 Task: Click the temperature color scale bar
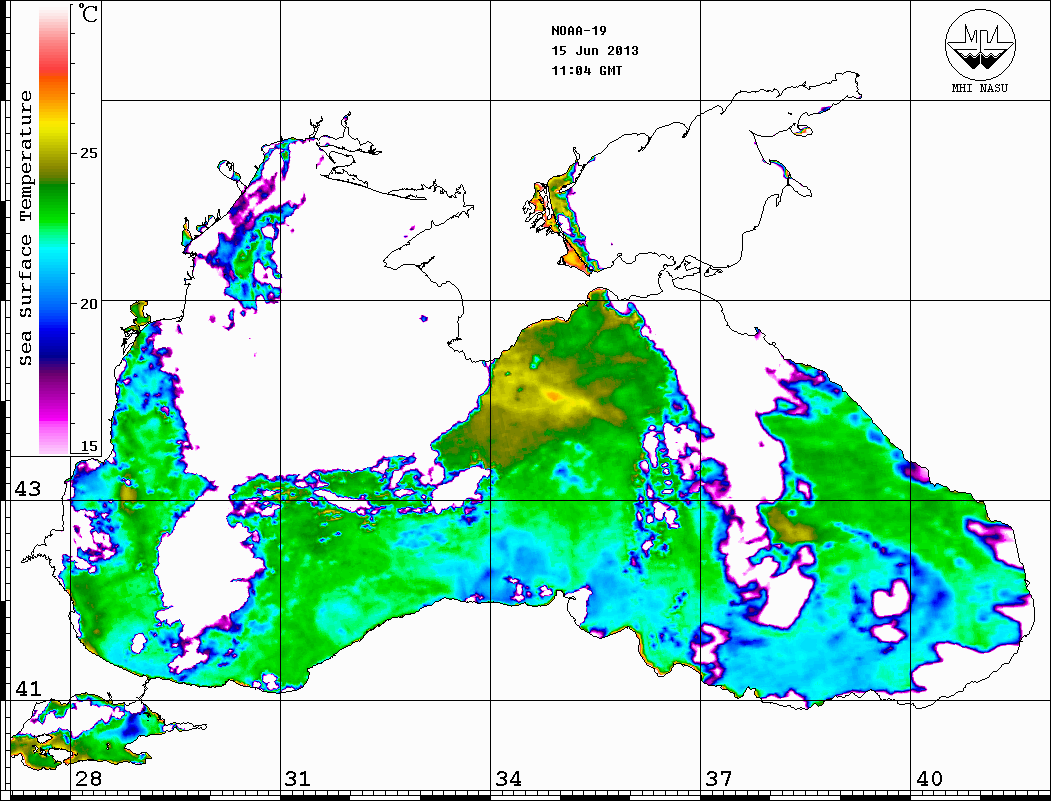(54, 230)
